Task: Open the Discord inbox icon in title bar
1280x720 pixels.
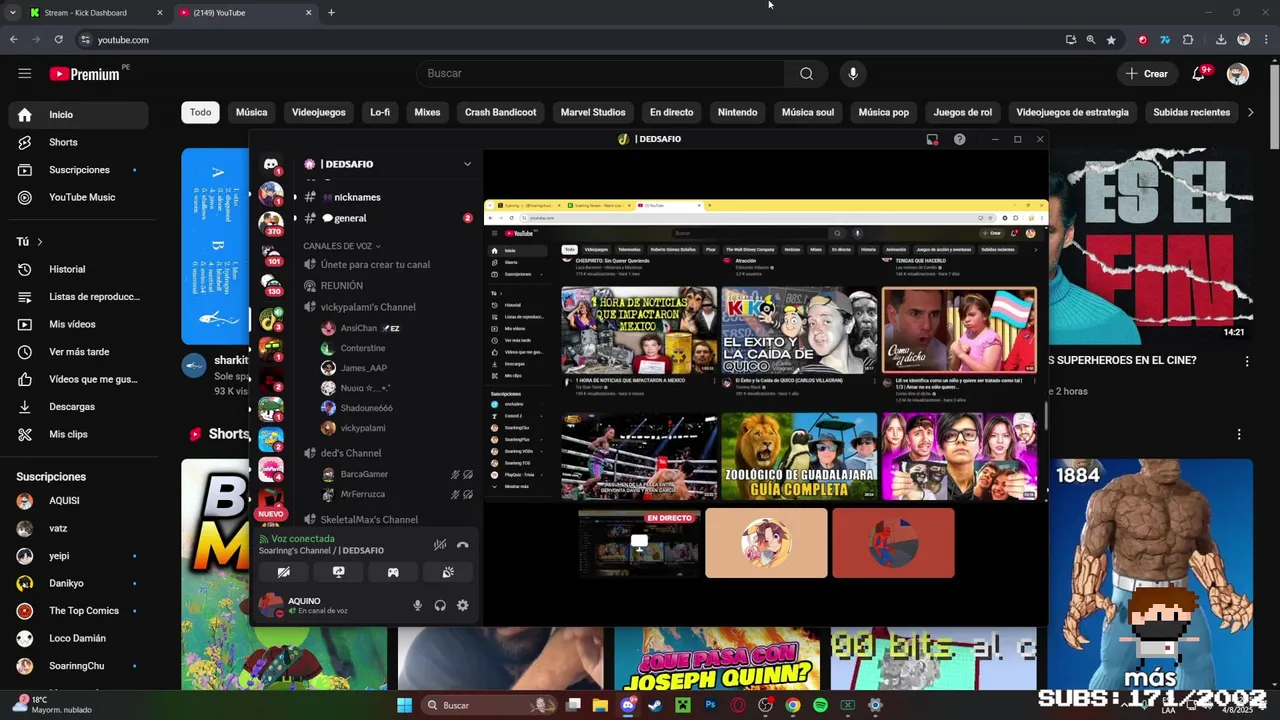Action: coord(932,139)
